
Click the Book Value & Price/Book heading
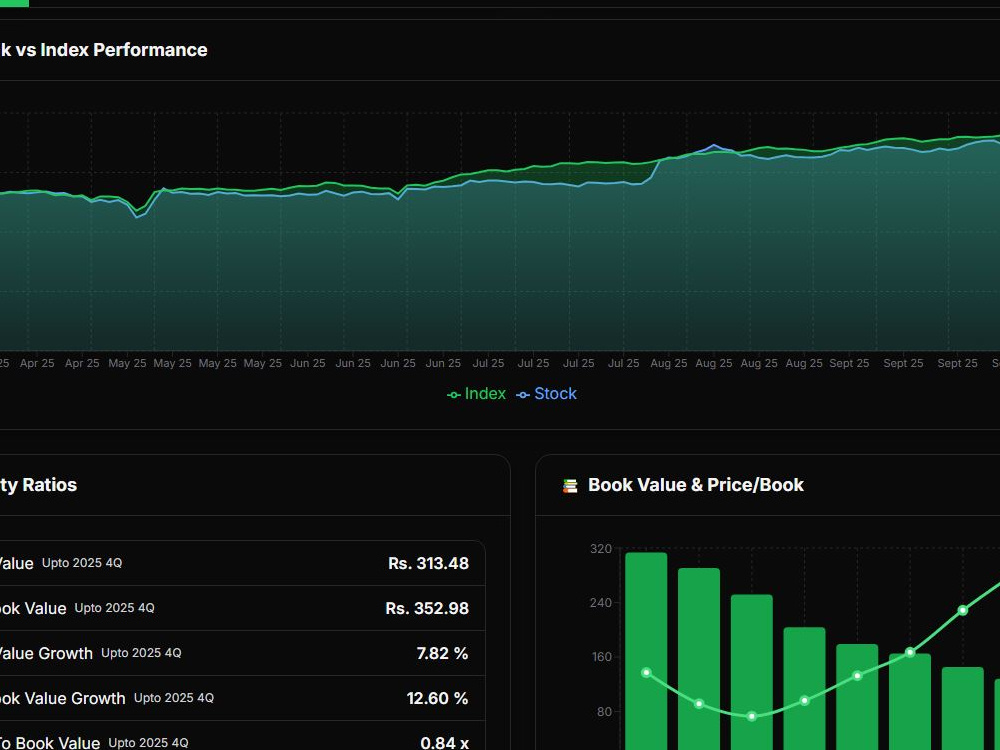tap(696, 485)
